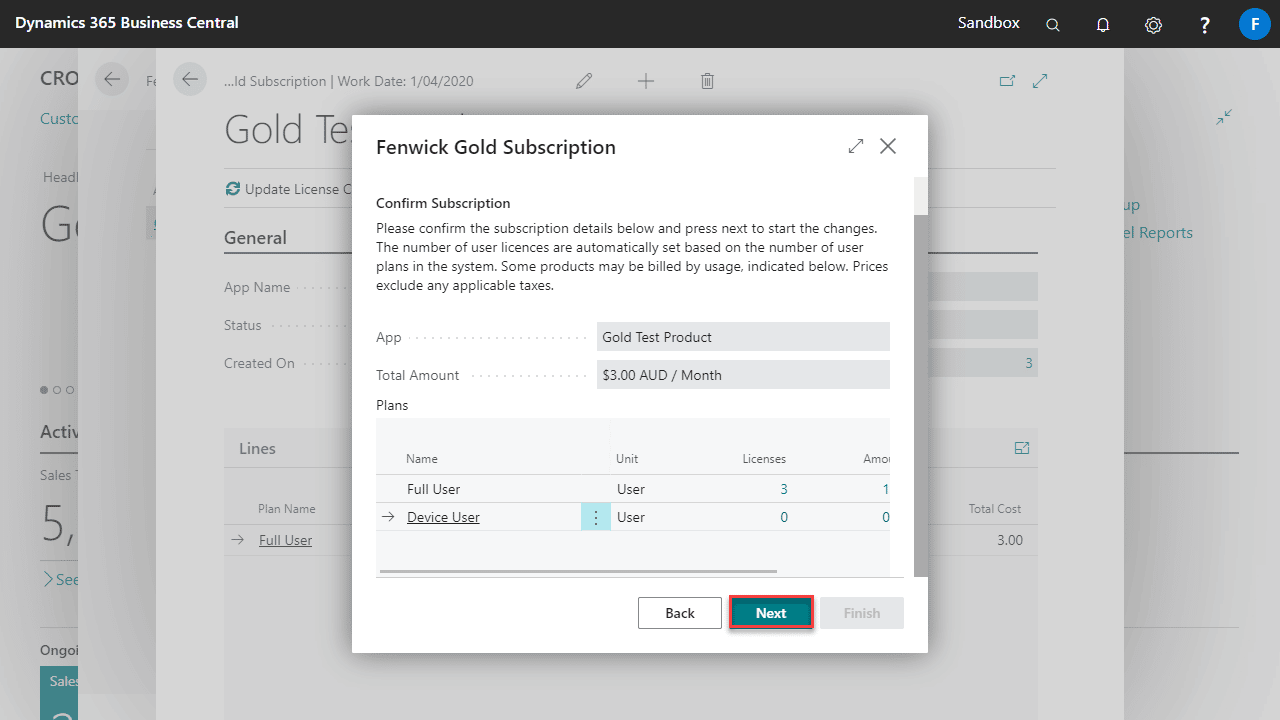Open the settings gear
The image size is (1280, 720).
[1153, 25]
